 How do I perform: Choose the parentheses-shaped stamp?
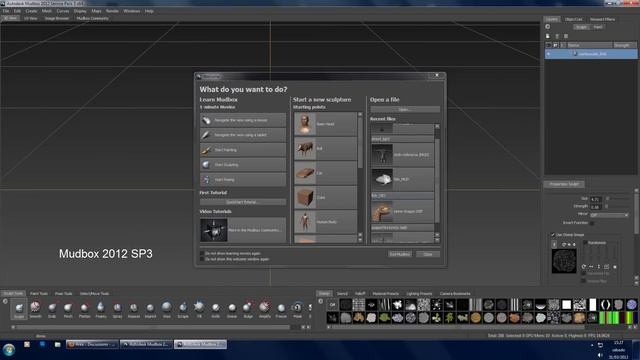pyautogui.click(x=606, y=304)
